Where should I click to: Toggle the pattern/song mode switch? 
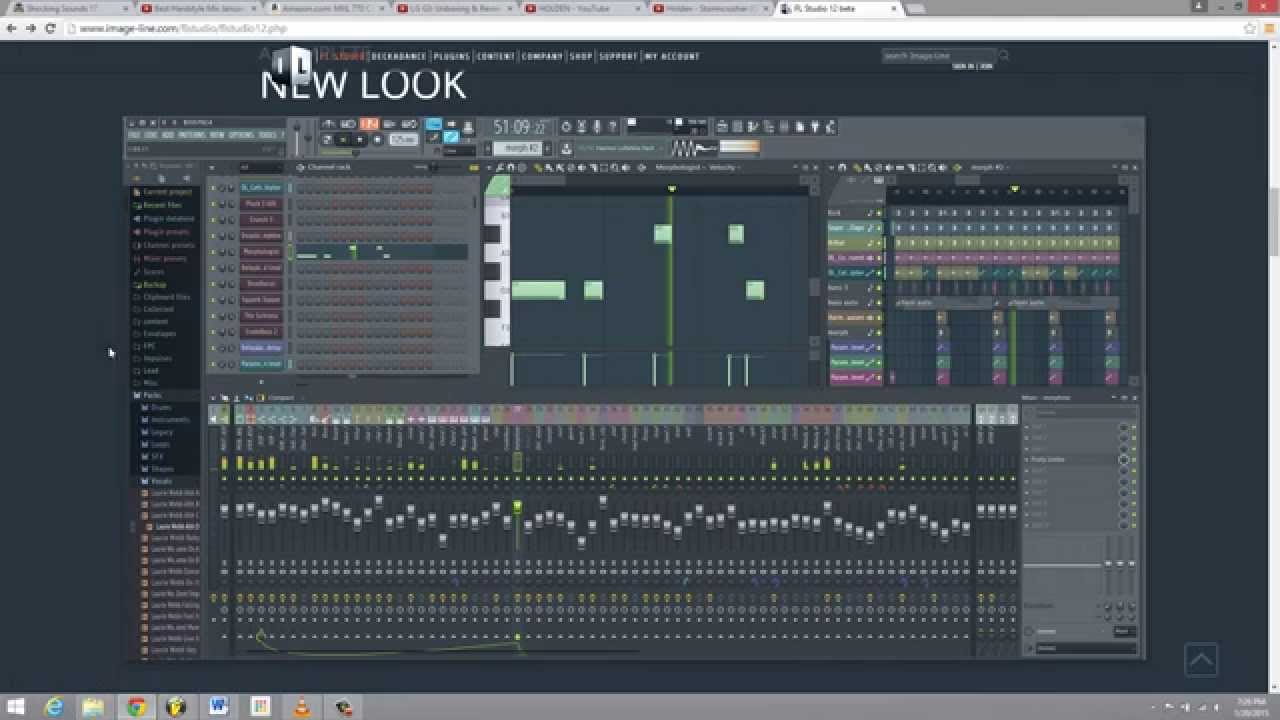(327, 139)
